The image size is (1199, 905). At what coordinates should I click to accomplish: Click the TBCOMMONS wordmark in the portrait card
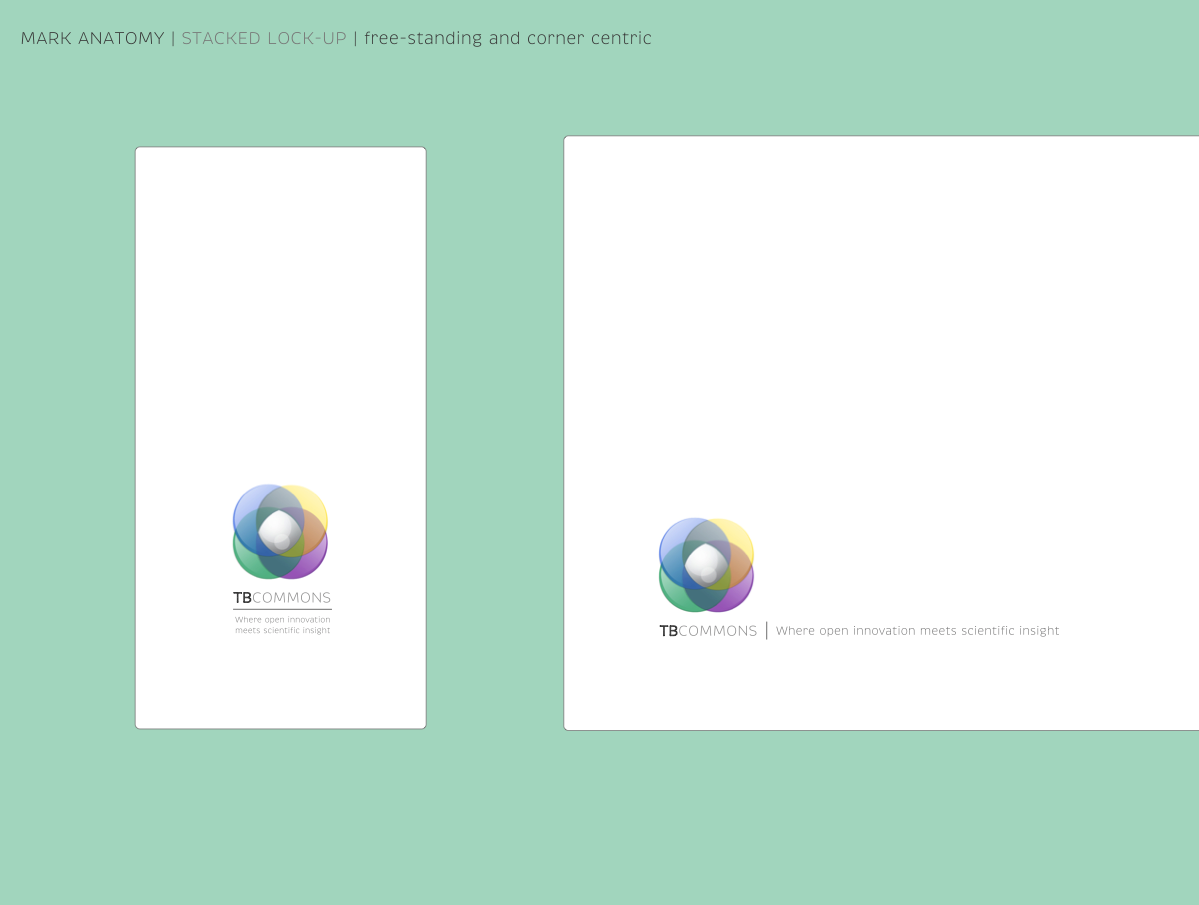coord(282,598)
